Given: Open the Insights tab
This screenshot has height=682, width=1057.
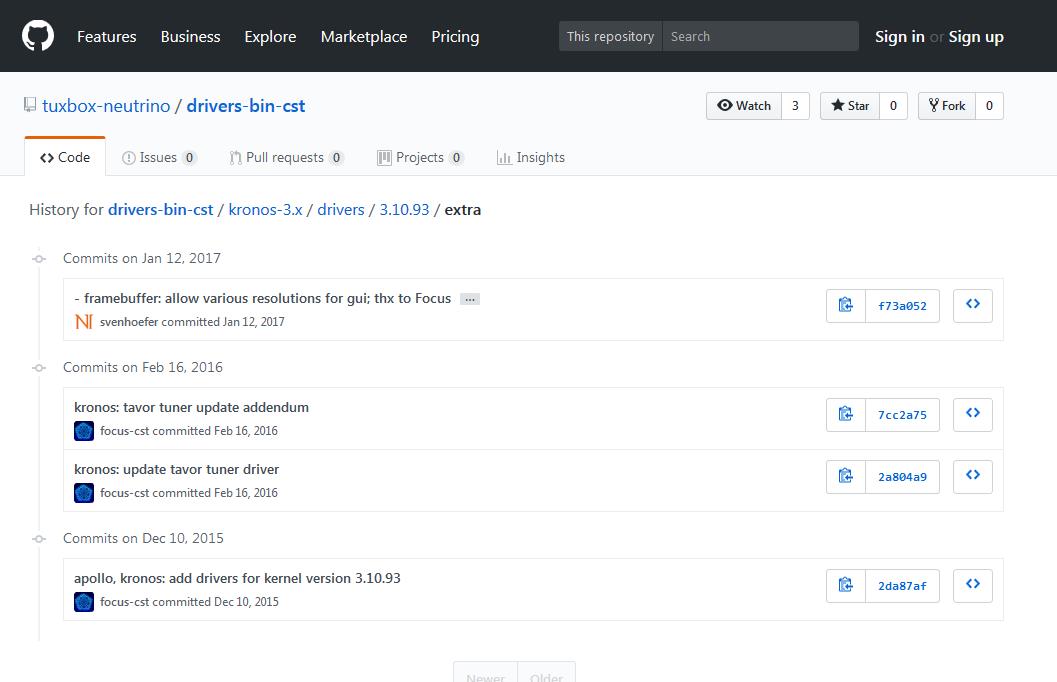Looking at the screenshot, I should coord(531,158).
